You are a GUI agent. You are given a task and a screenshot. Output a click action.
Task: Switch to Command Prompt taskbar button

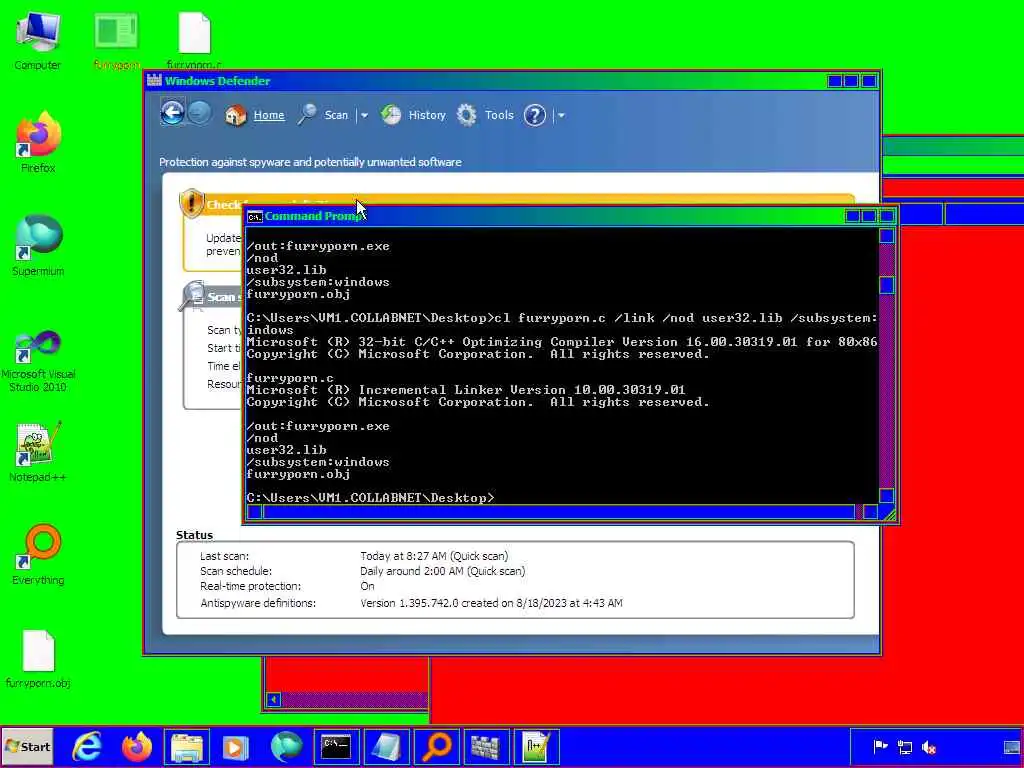click(336, 746)
